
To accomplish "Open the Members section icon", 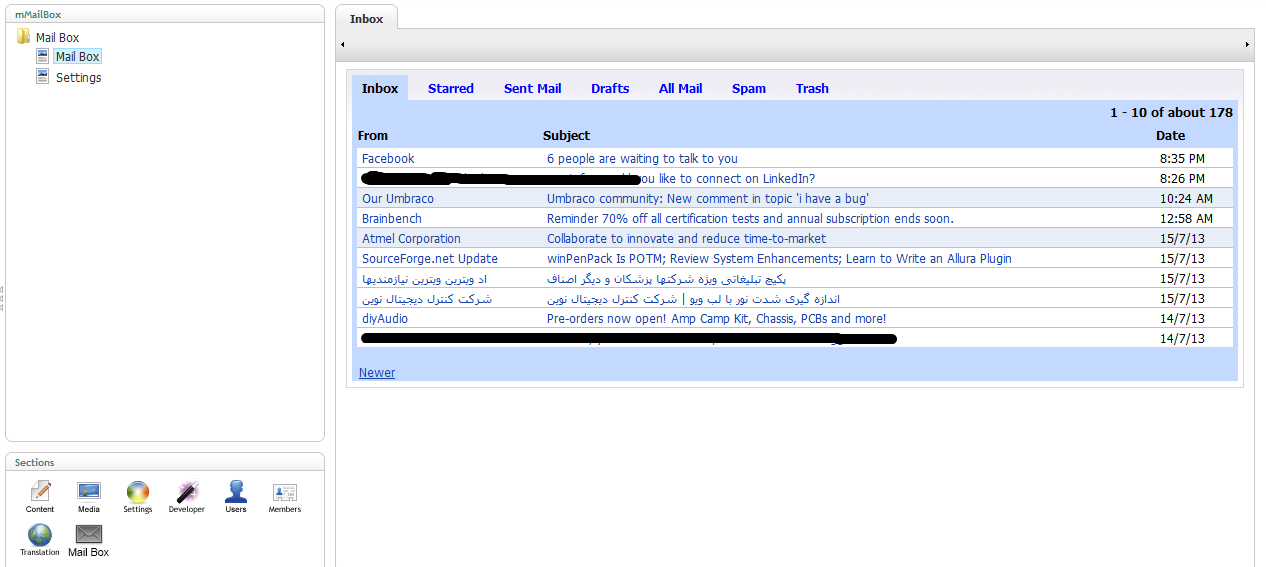I will point(285,492).
